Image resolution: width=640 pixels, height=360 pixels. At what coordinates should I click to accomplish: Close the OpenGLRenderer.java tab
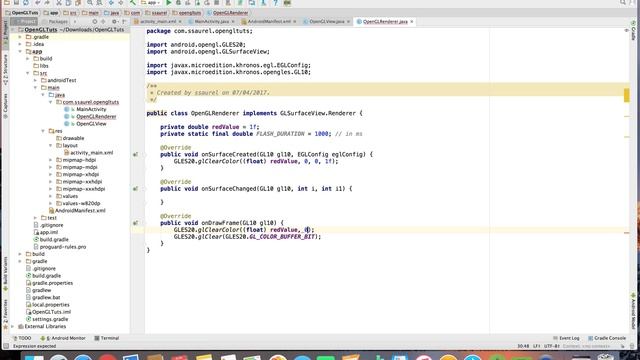[x=411, y=22]
